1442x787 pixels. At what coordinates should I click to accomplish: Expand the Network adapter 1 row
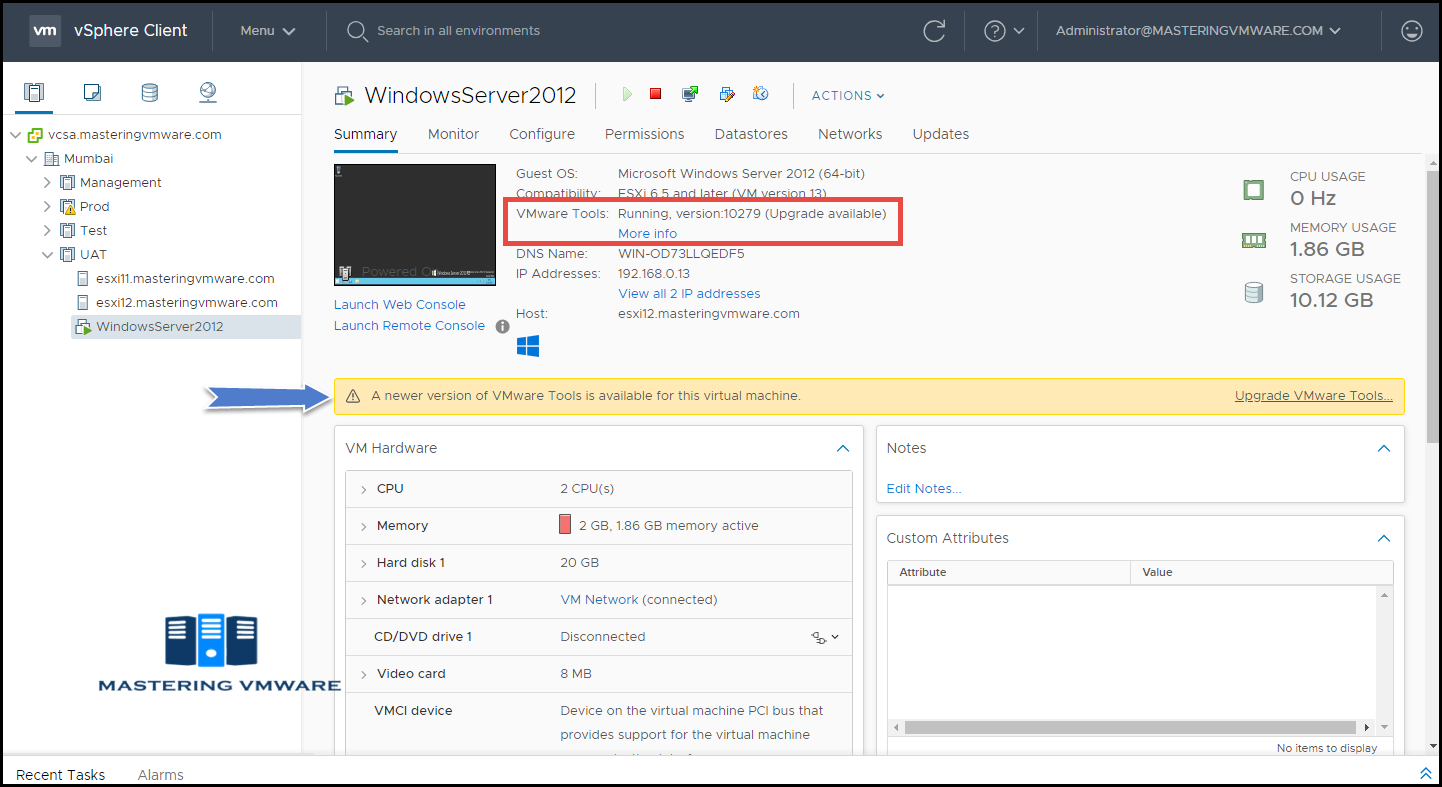coord(363,600)
